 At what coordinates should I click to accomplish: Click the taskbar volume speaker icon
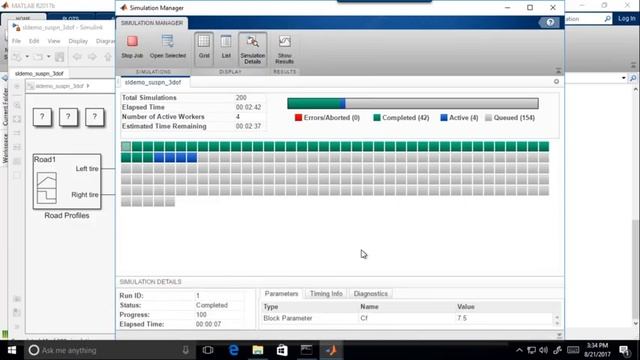pos(543,350)
